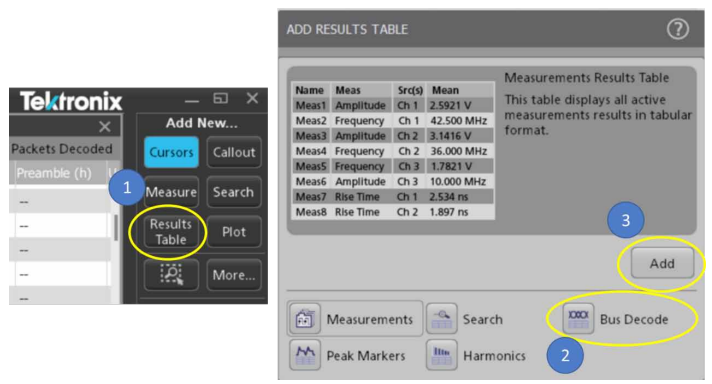The image size is (712, 384).
Task: Select the Meas5 Frequency row
Action: [393, 166]
